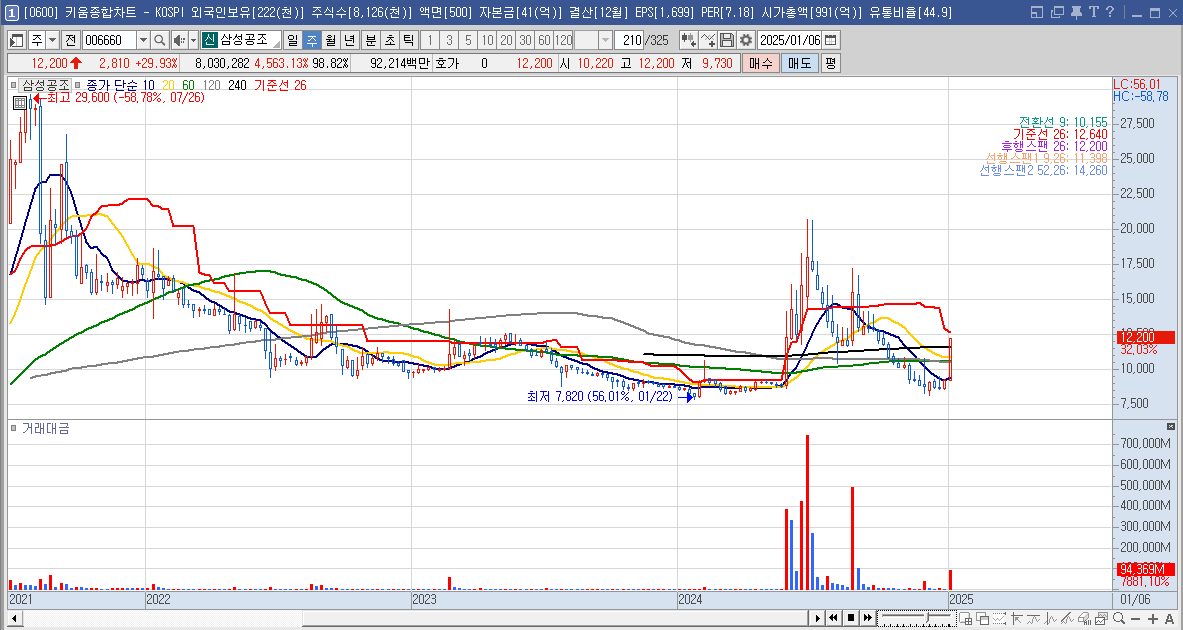
Task: Open the 주 market type dropdown arrow
Action: tap(52, 40)
